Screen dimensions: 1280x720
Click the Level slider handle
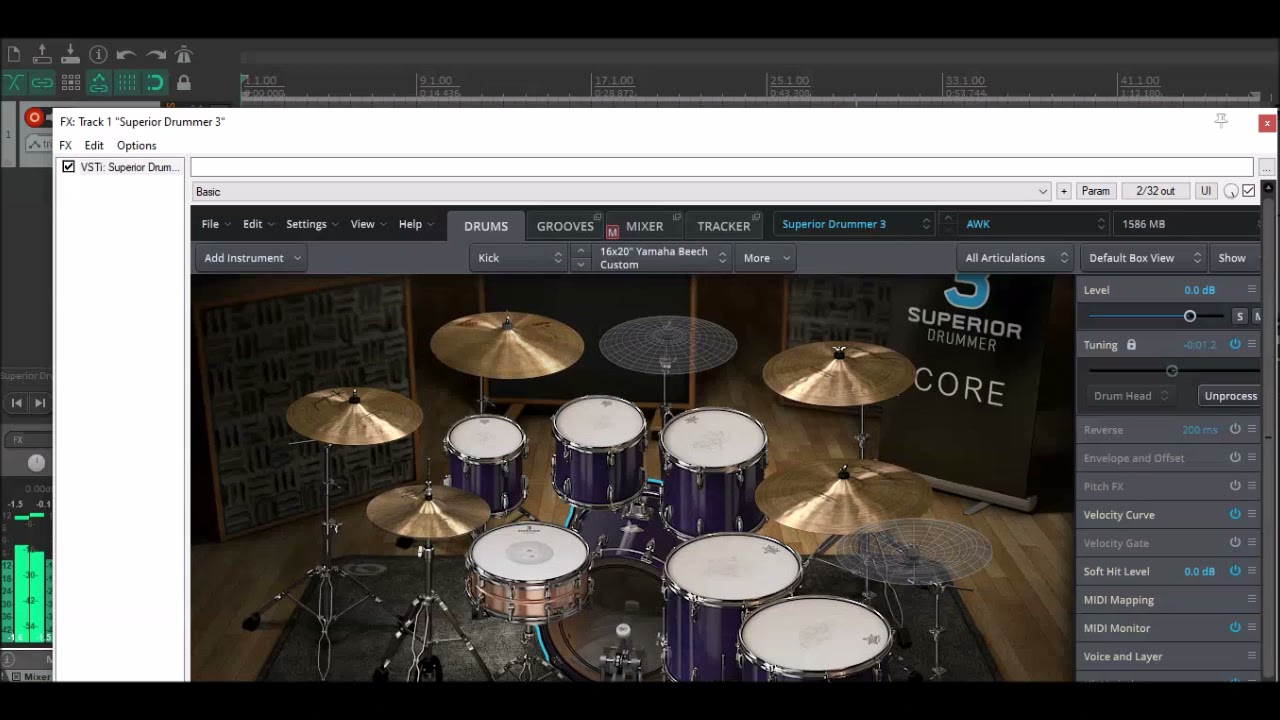point(1190,316)
